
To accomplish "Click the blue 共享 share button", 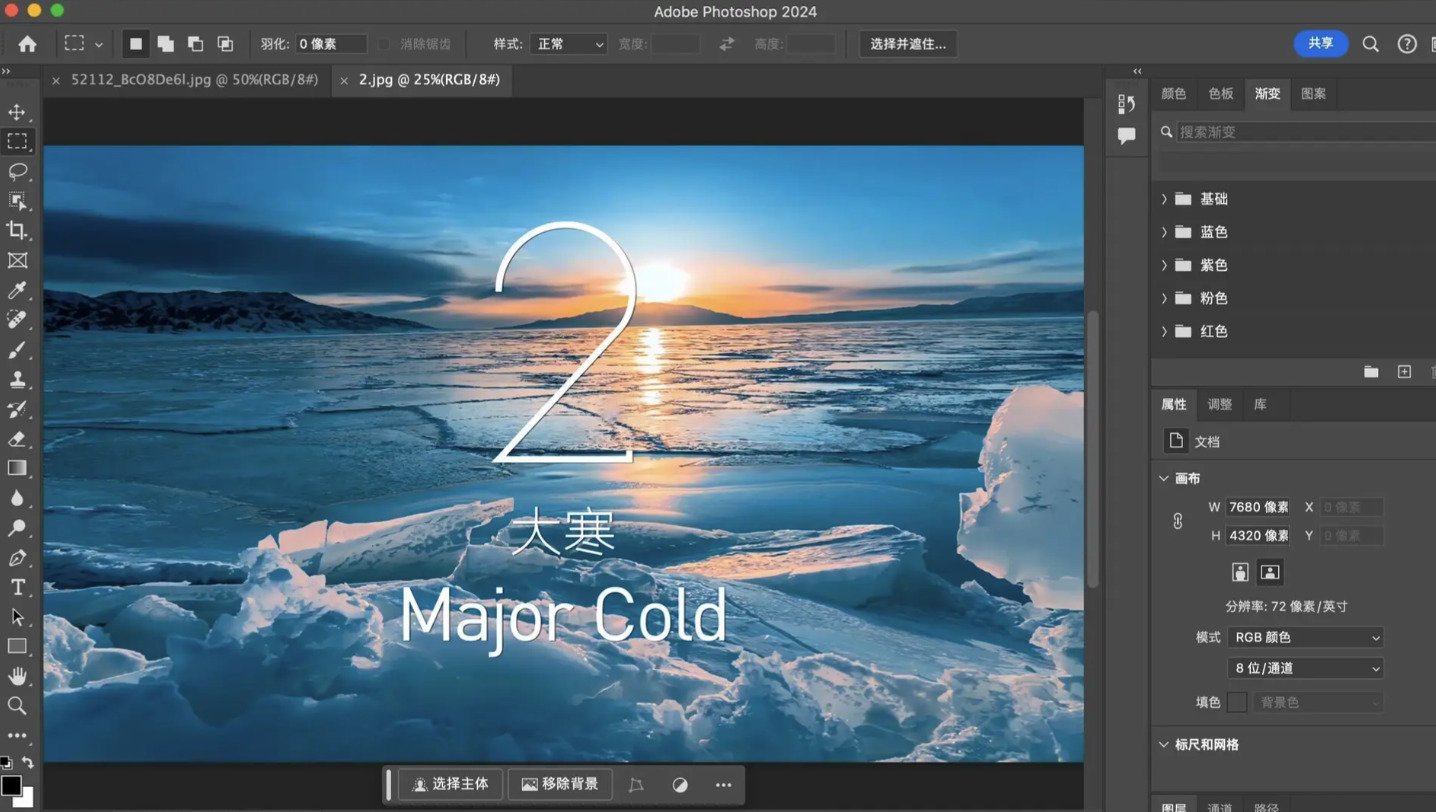I will 1321,43.
